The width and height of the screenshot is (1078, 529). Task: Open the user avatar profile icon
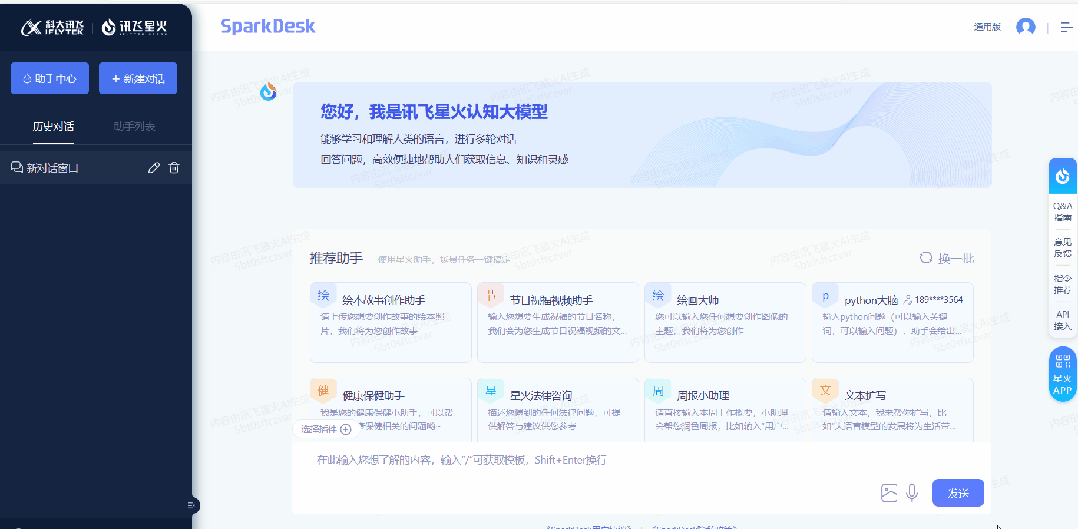click(1026, 28)
